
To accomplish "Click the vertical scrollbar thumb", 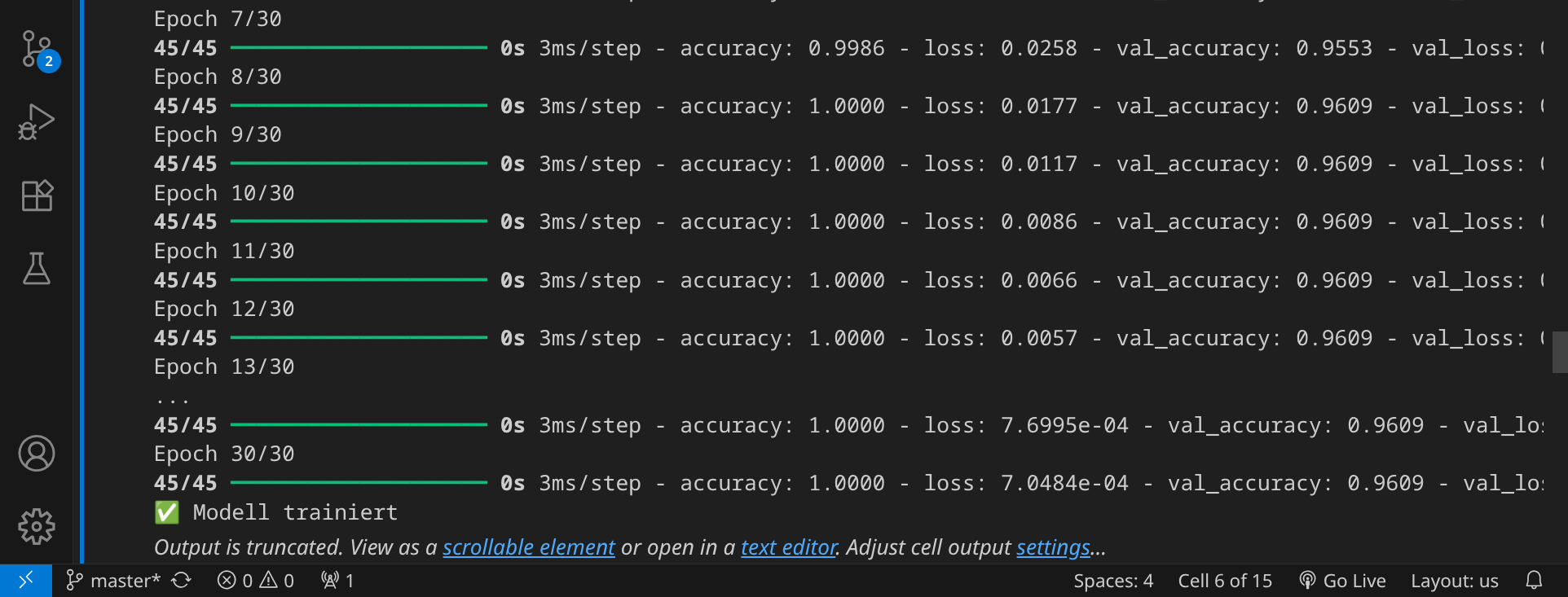I will click(1560, 352).
